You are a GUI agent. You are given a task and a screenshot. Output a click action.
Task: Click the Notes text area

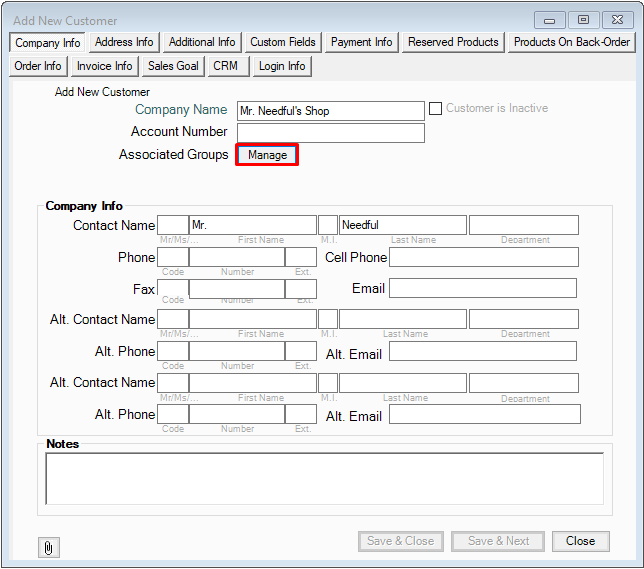pyautogui.click(x=324, y=479)
